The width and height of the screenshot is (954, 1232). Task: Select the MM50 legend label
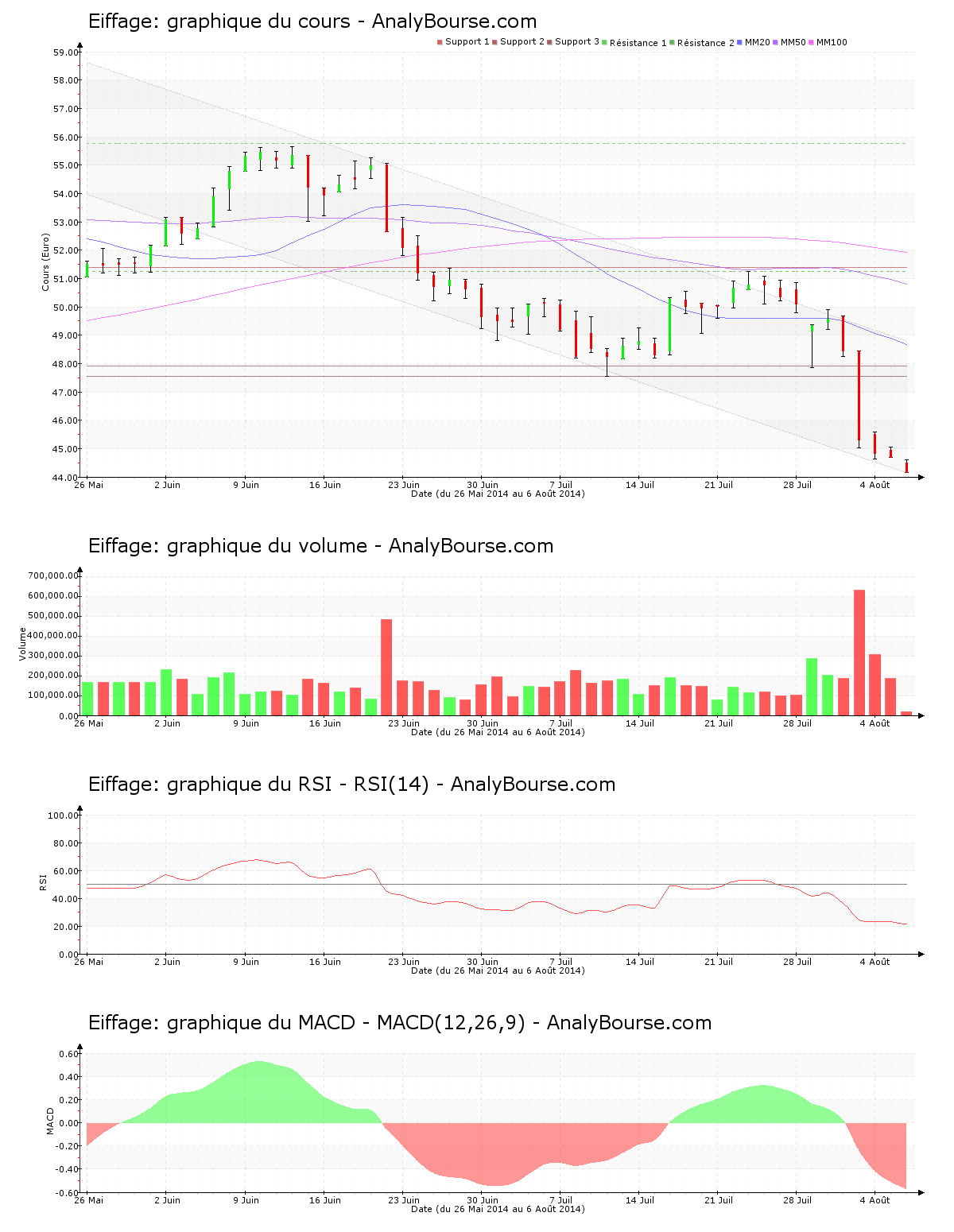[x=793, y=42]
